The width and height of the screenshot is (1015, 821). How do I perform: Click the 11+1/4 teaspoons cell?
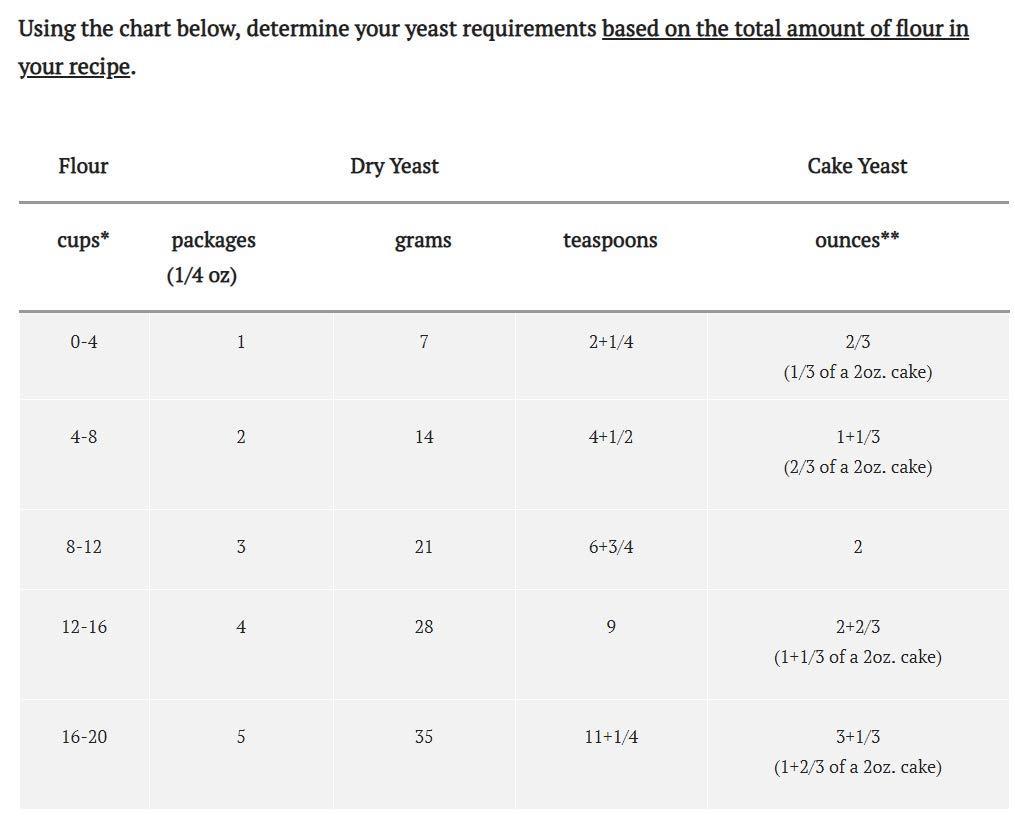(611, 737)
